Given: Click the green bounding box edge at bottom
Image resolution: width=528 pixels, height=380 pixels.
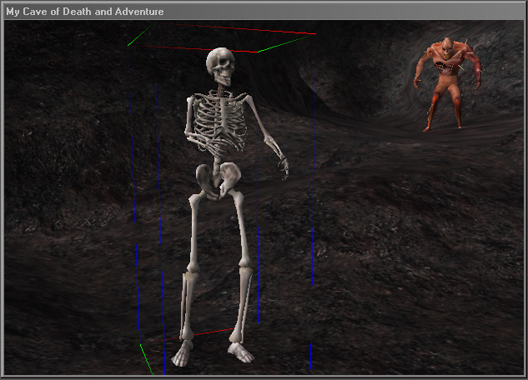Looking at the screenshot, I should point(146,359).
